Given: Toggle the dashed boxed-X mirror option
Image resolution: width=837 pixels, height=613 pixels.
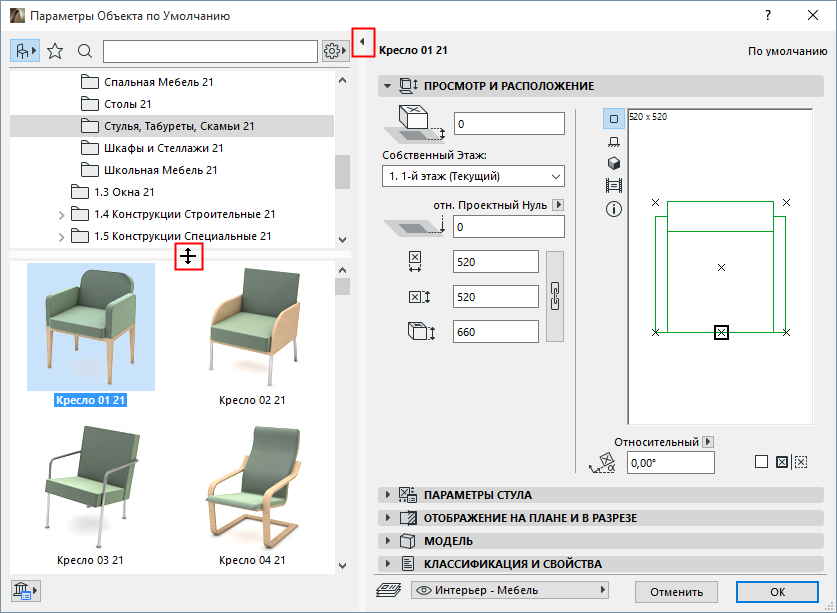Looking at the screenshot, I should pyautogui.click(x=801, y=462).
